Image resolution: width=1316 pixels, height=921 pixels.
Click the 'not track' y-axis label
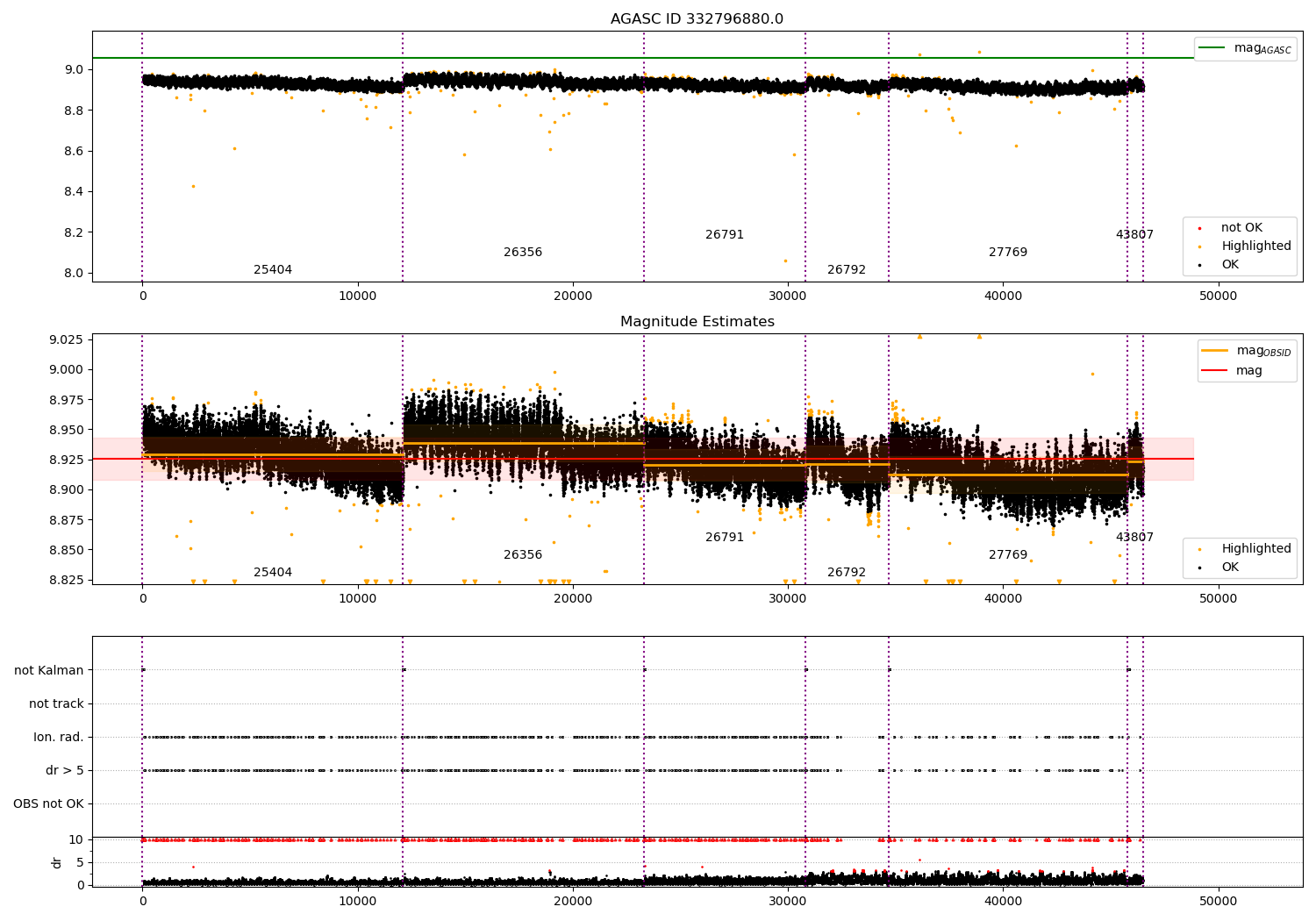(x=56, y=704)
